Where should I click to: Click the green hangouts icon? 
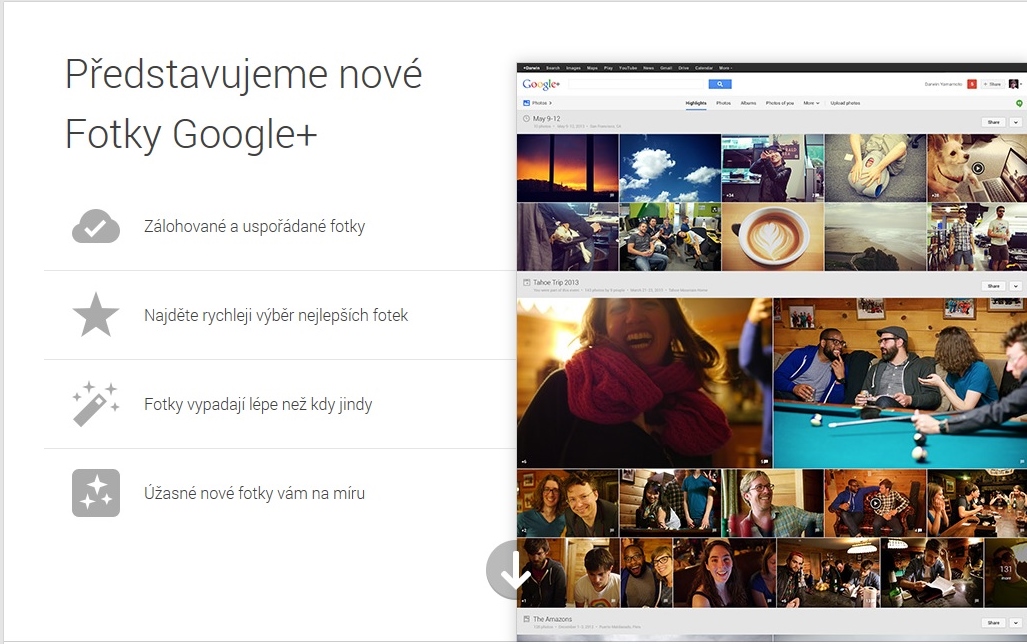(1019, 104)
